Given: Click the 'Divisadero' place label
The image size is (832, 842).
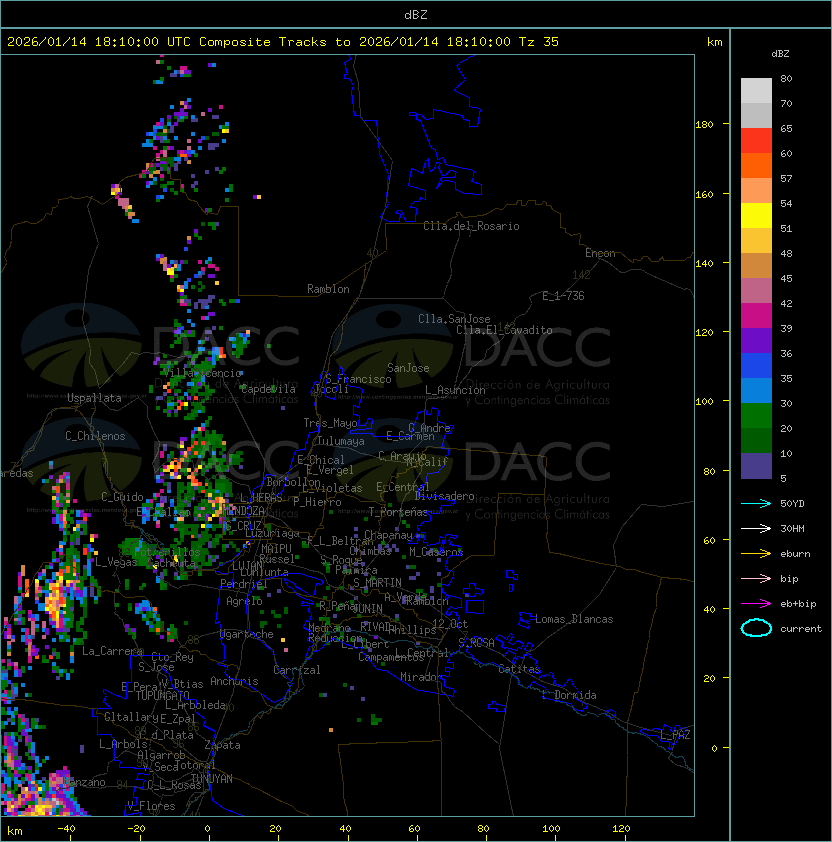Looking at the screenshot, I should click(444, 496).
